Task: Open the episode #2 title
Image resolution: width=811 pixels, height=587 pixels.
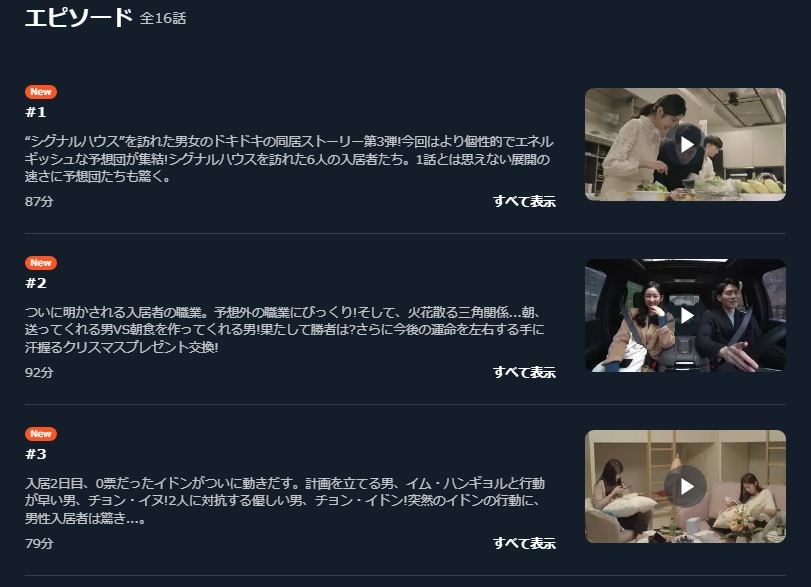Action: tap(36, 283)
